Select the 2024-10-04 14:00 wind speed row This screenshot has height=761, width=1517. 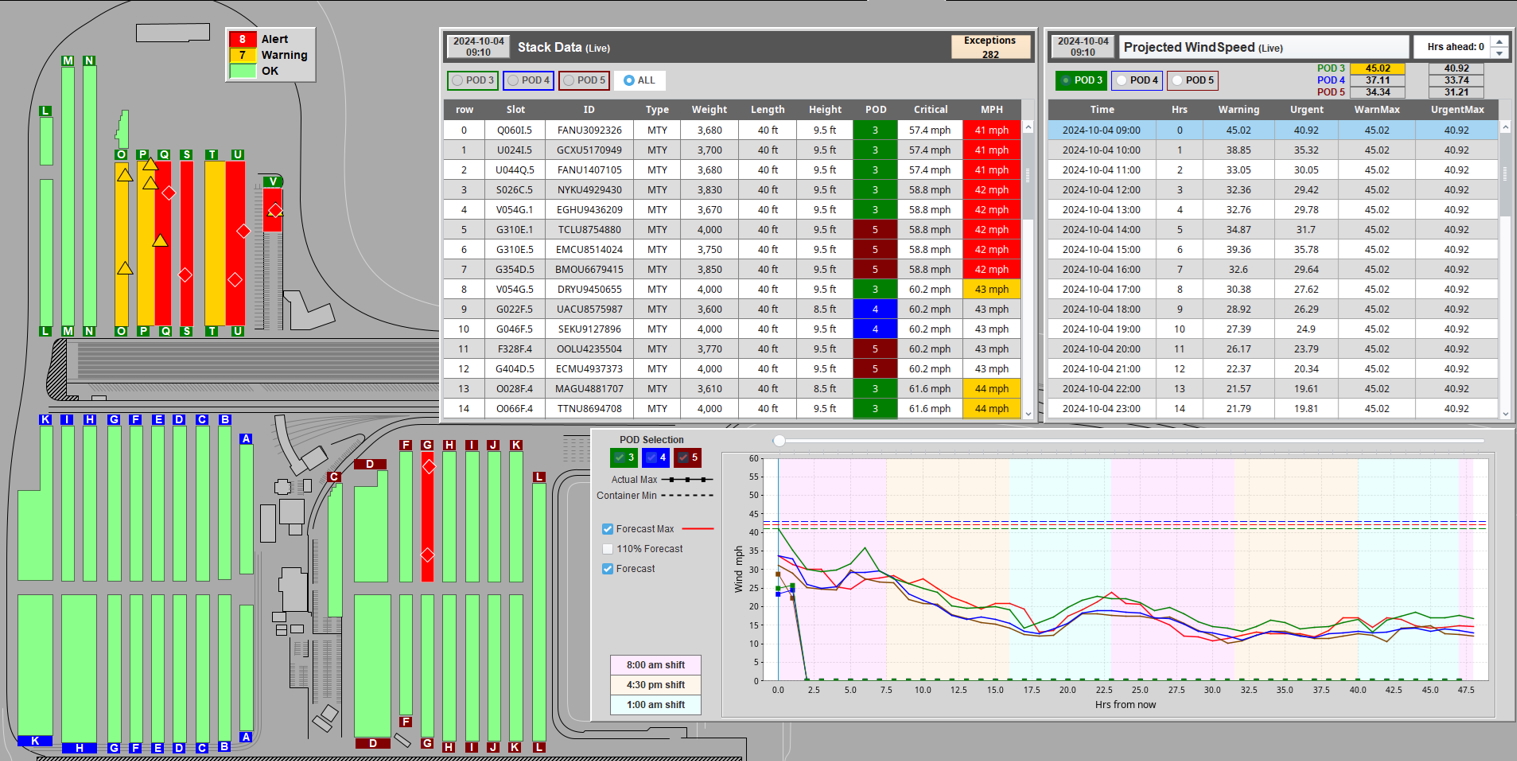(x=1101, y=230)
